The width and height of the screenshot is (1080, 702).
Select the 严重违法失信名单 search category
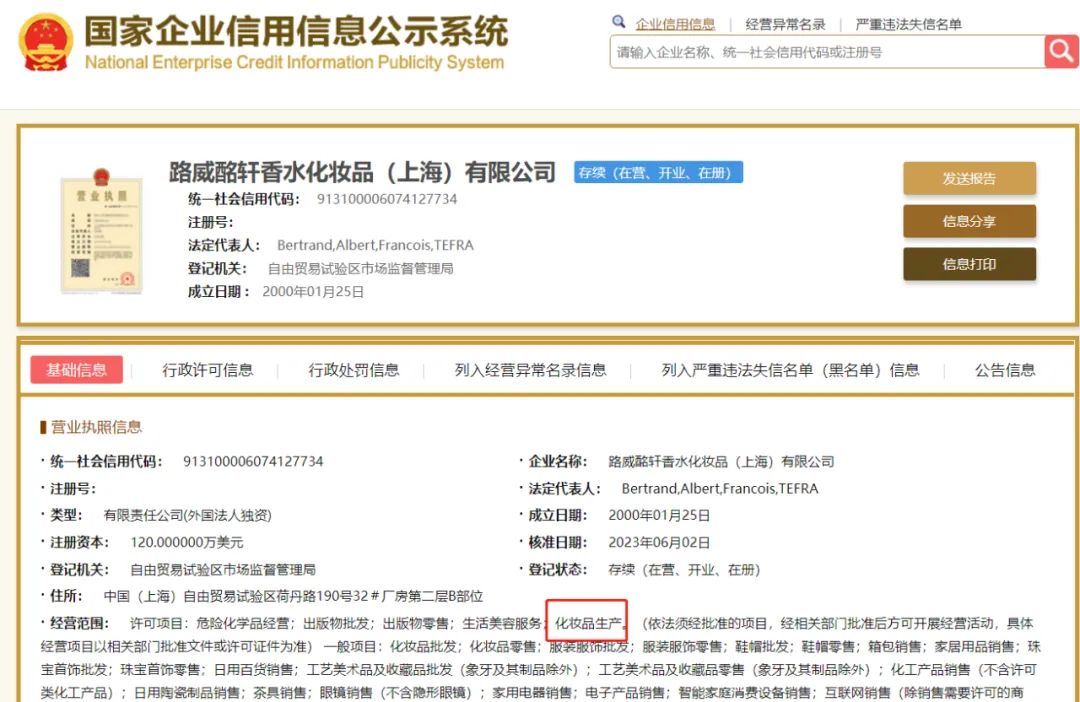point(908,24)
